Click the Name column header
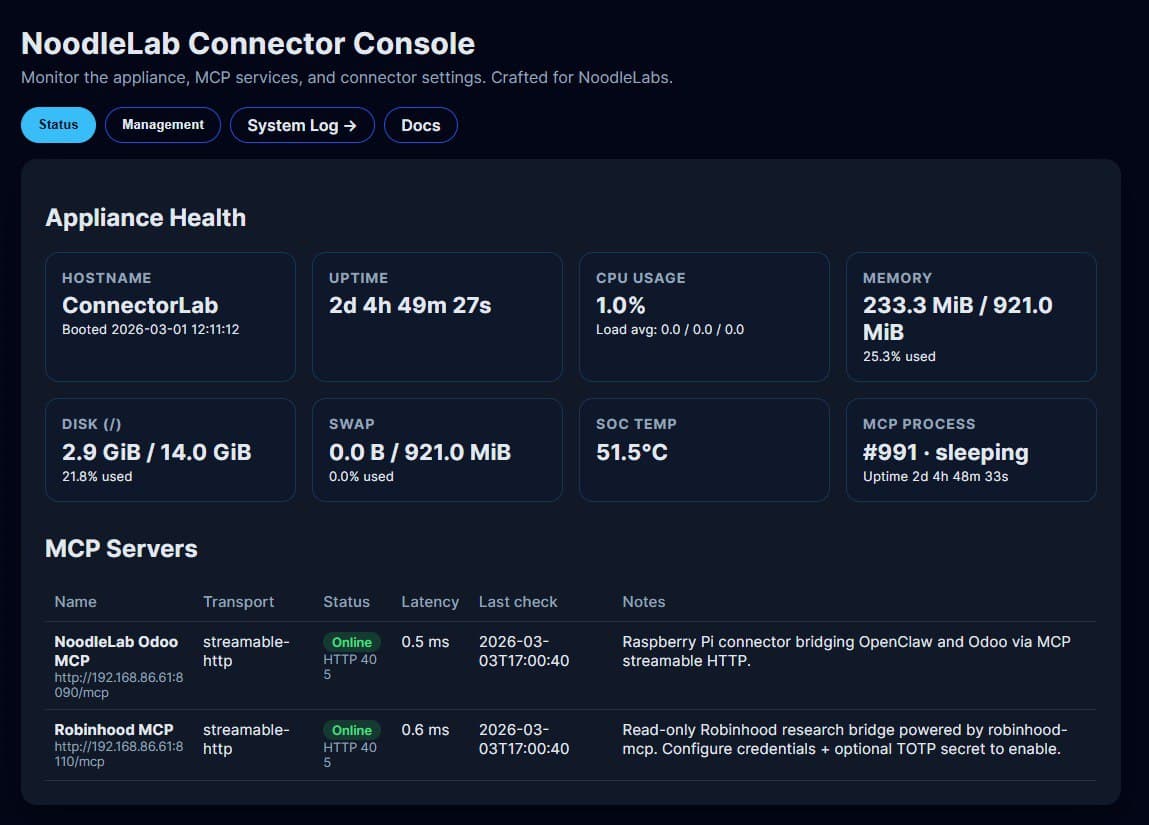This screenshot has width=1149, height=825. click(75, 602)
